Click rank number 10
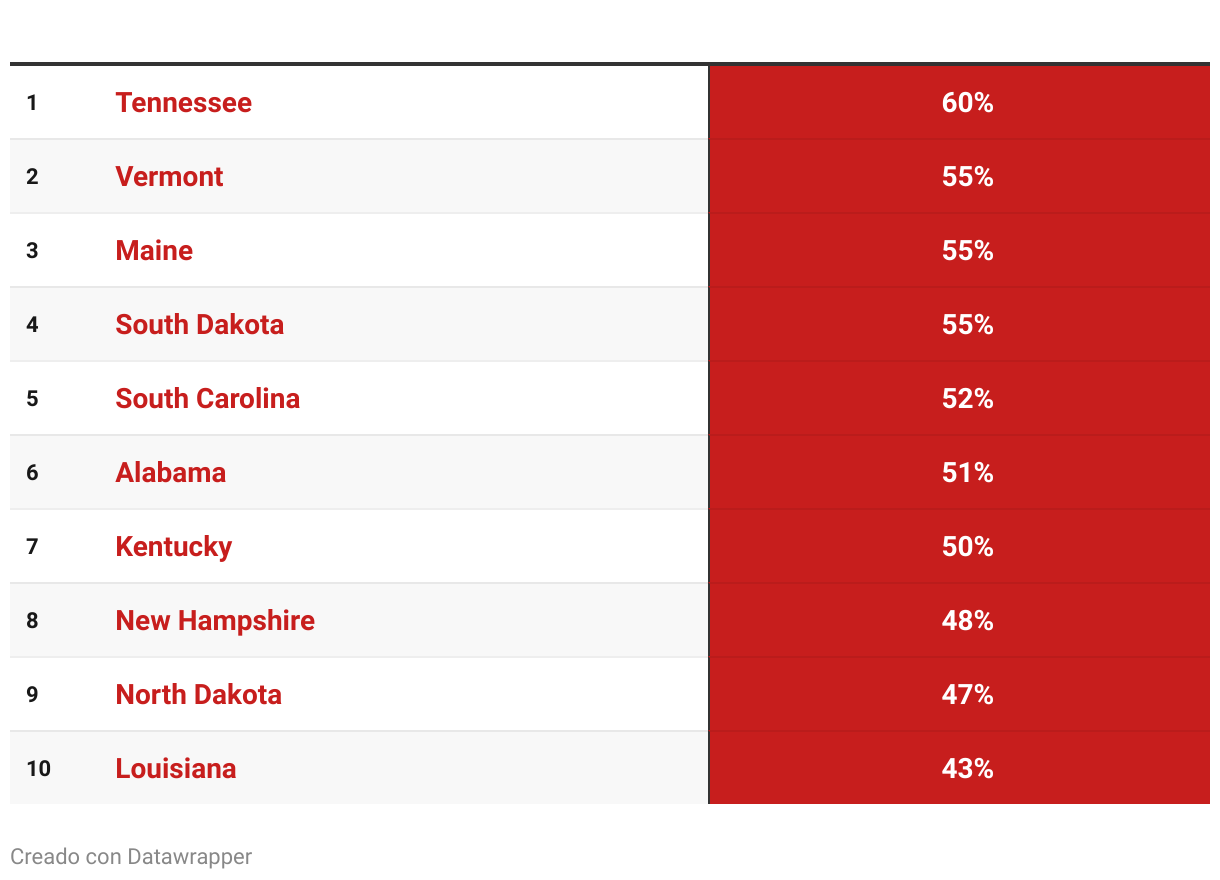 click(x=38, y=769)
